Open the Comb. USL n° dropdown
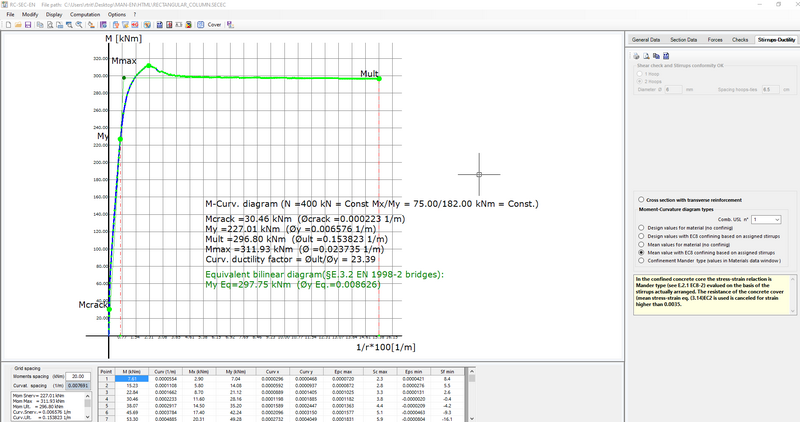800x422 pixels. coord(766,219)
